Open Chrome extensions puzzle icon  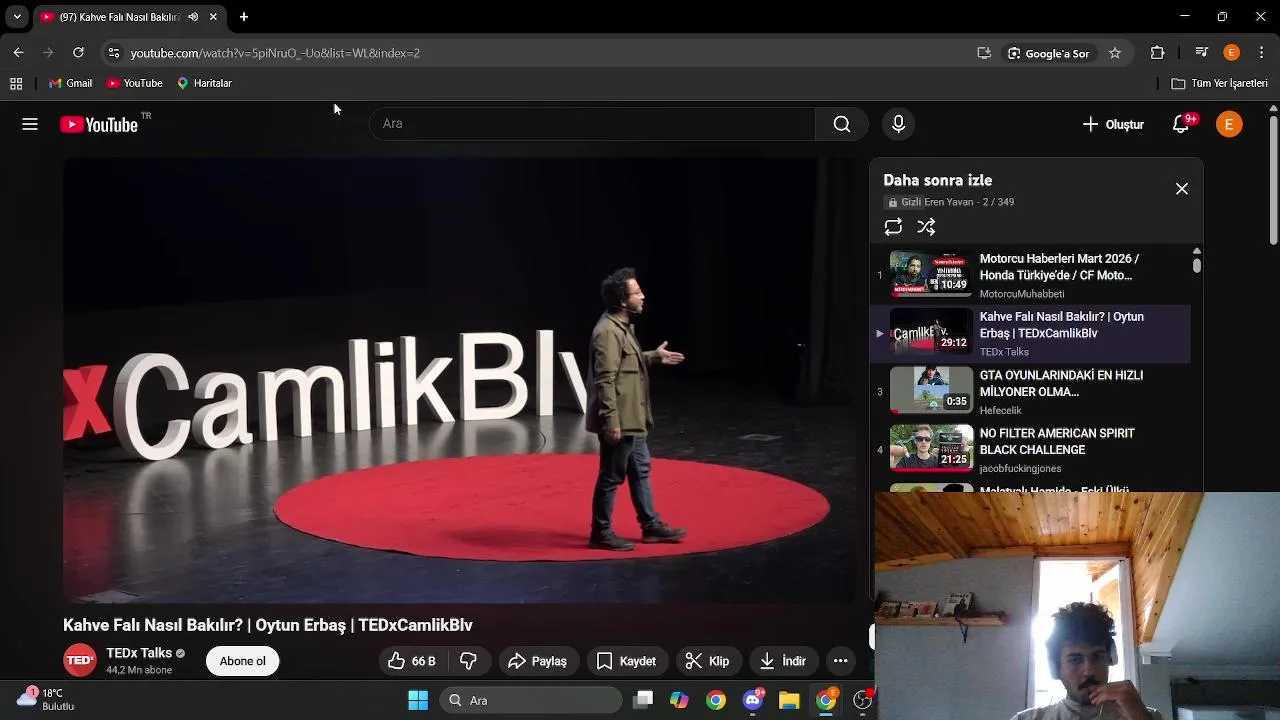pos(1158,53)
